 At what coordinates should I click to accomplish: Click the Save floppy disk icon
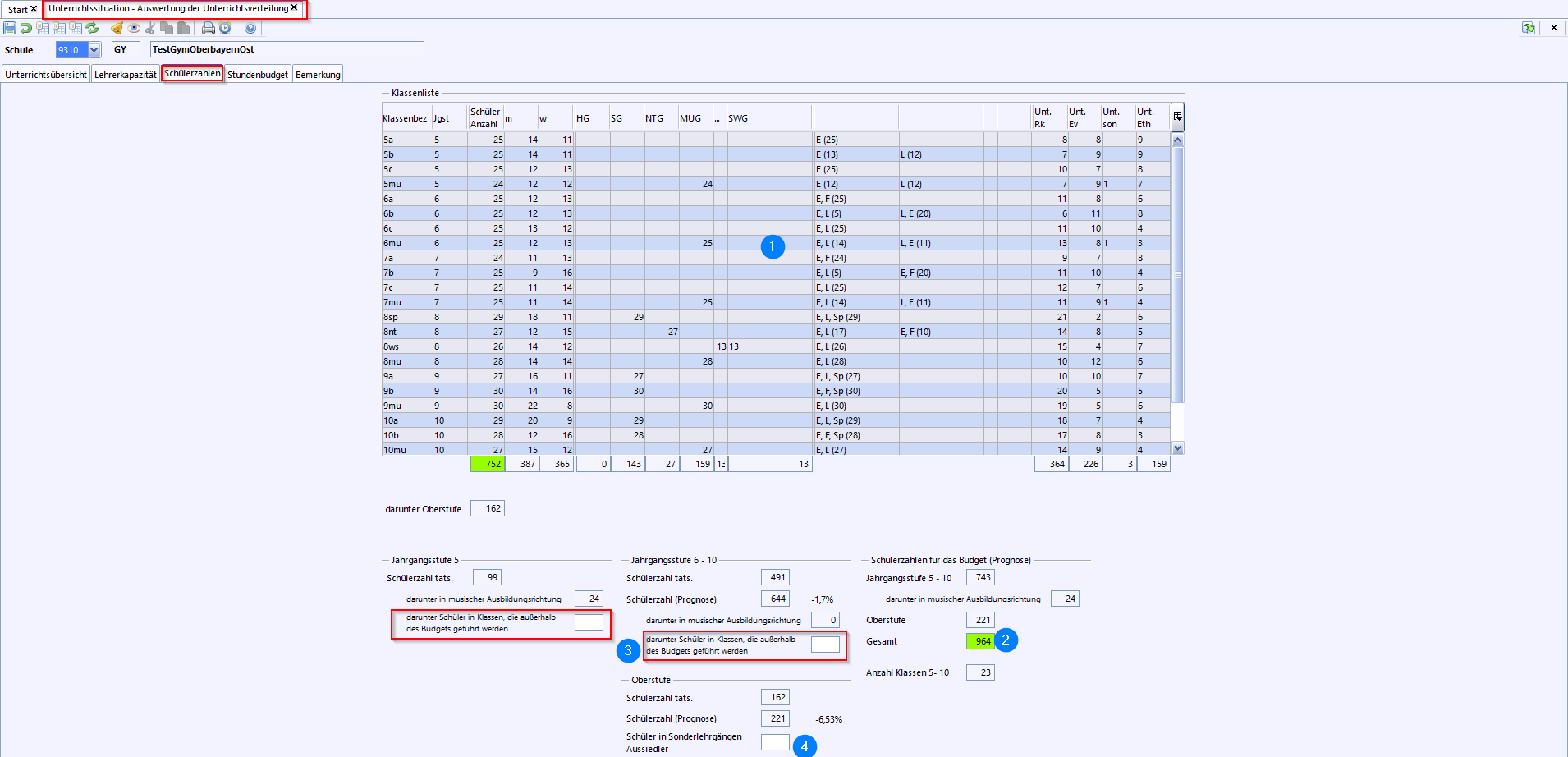pos(10,28)
